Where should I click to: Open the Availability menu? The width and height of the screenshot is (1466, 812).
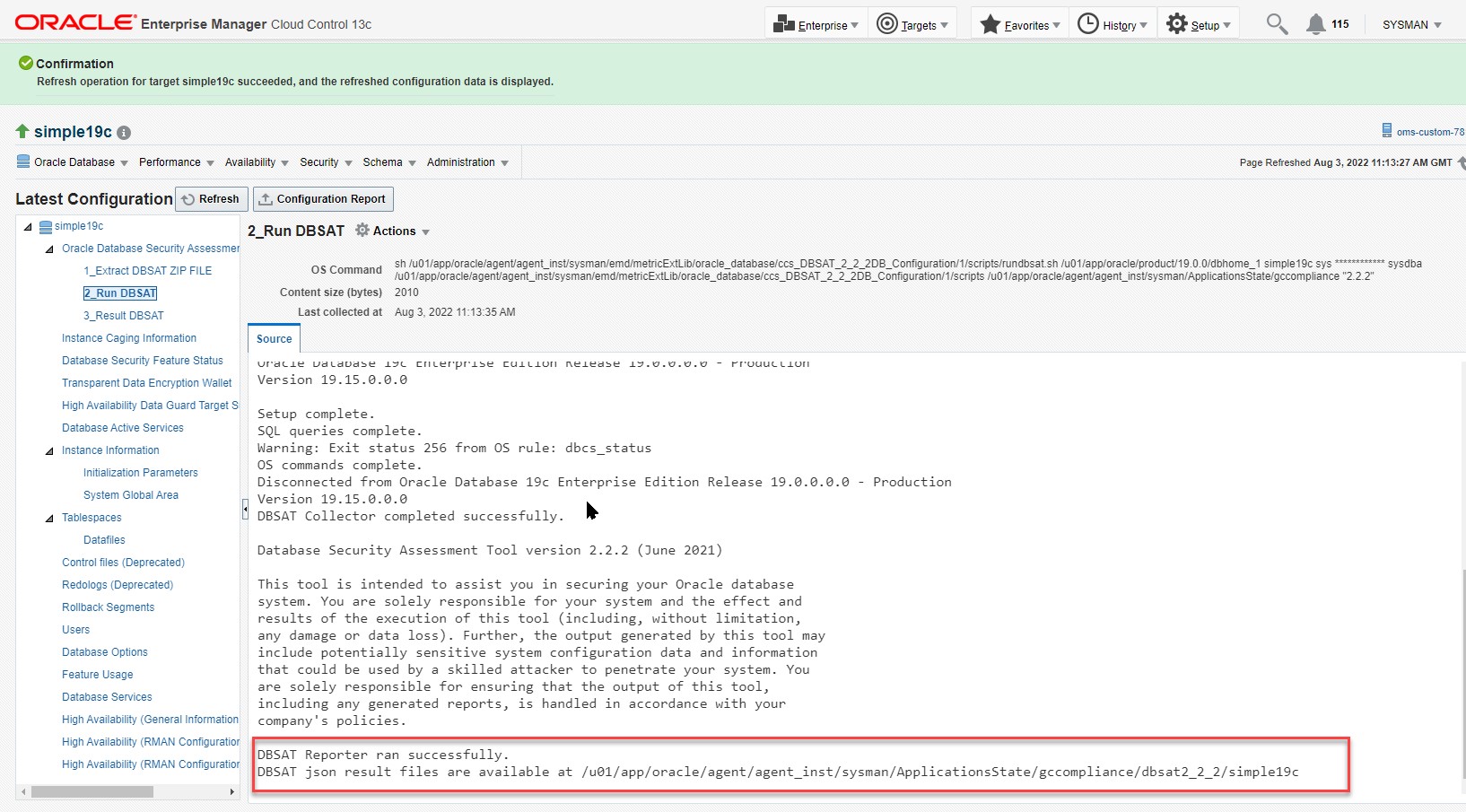[257, 162]
